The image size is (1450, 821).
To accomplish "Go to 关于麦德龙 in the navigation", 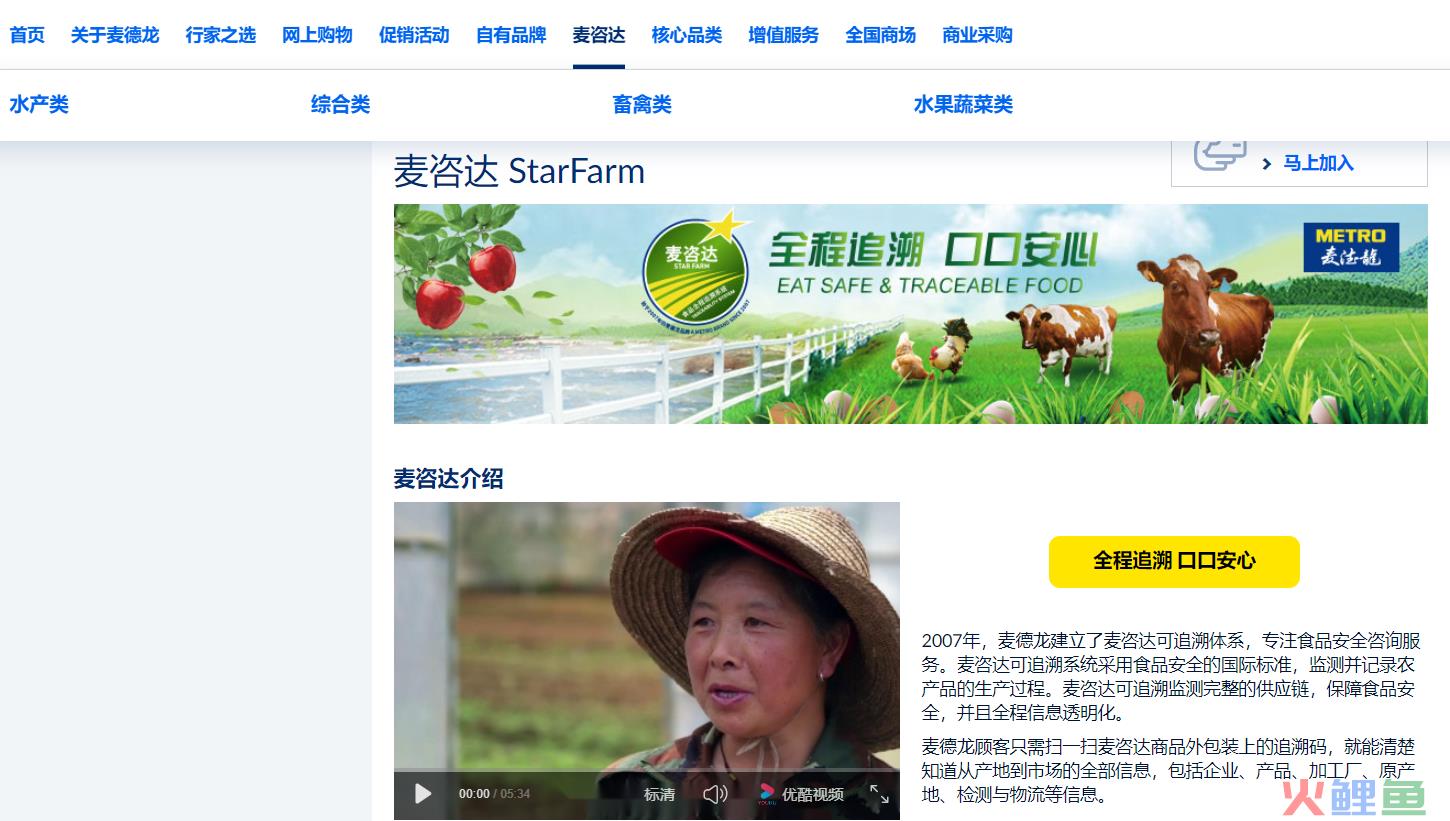I will [115, 35].
